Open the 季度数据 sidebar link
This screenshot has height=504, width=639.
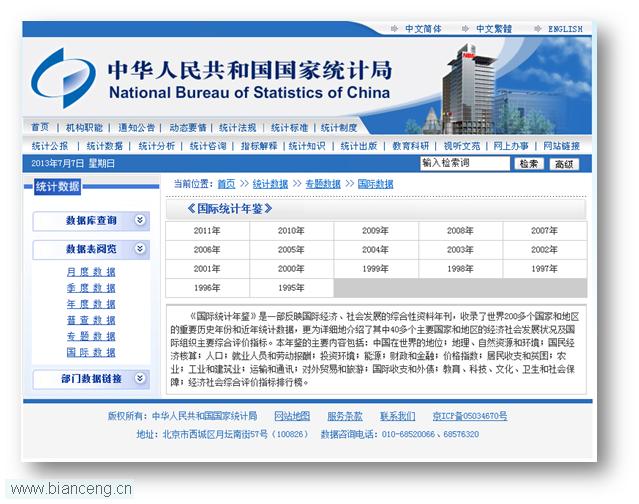tap(91, 288)
